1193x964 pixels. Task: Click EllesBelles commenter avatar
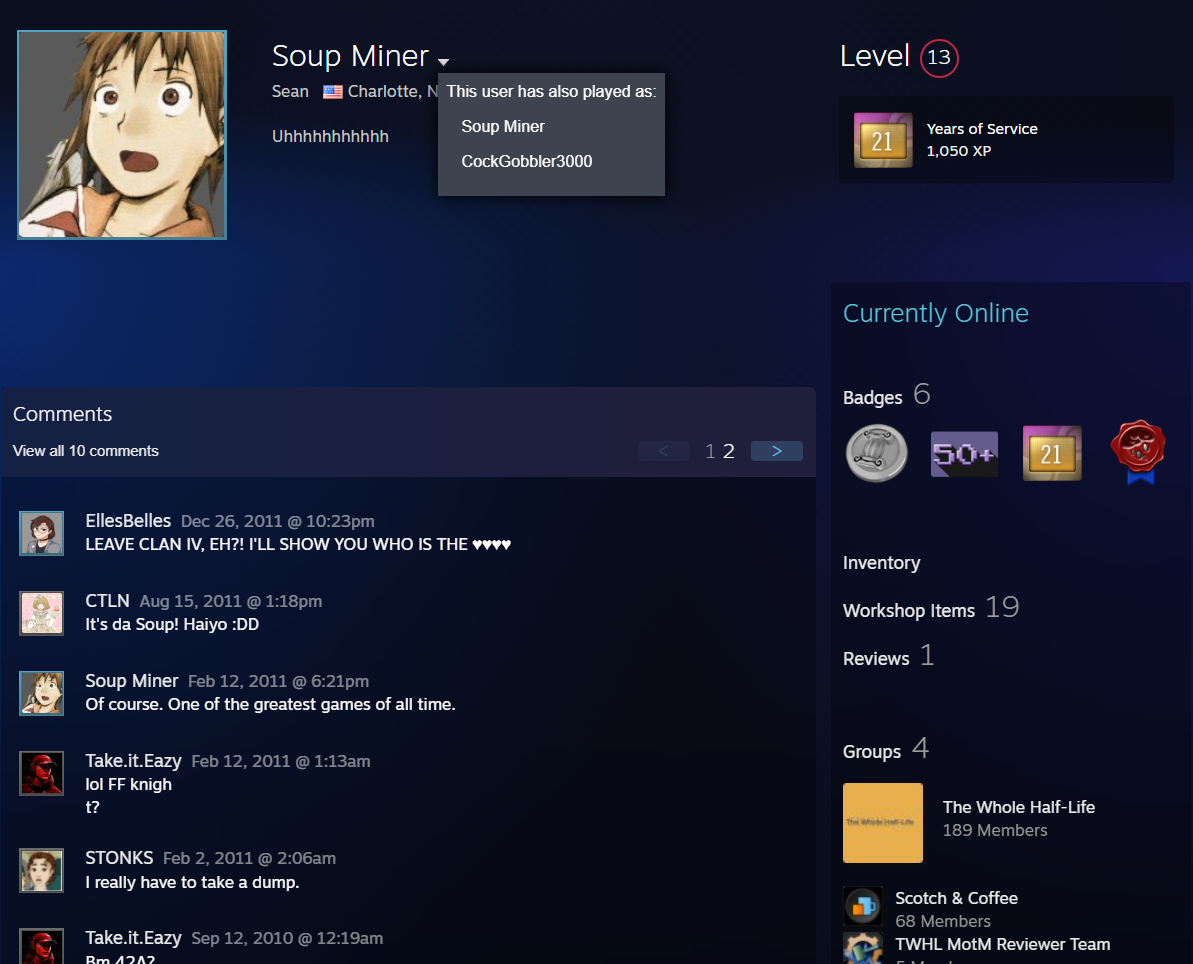pos(42,533)
